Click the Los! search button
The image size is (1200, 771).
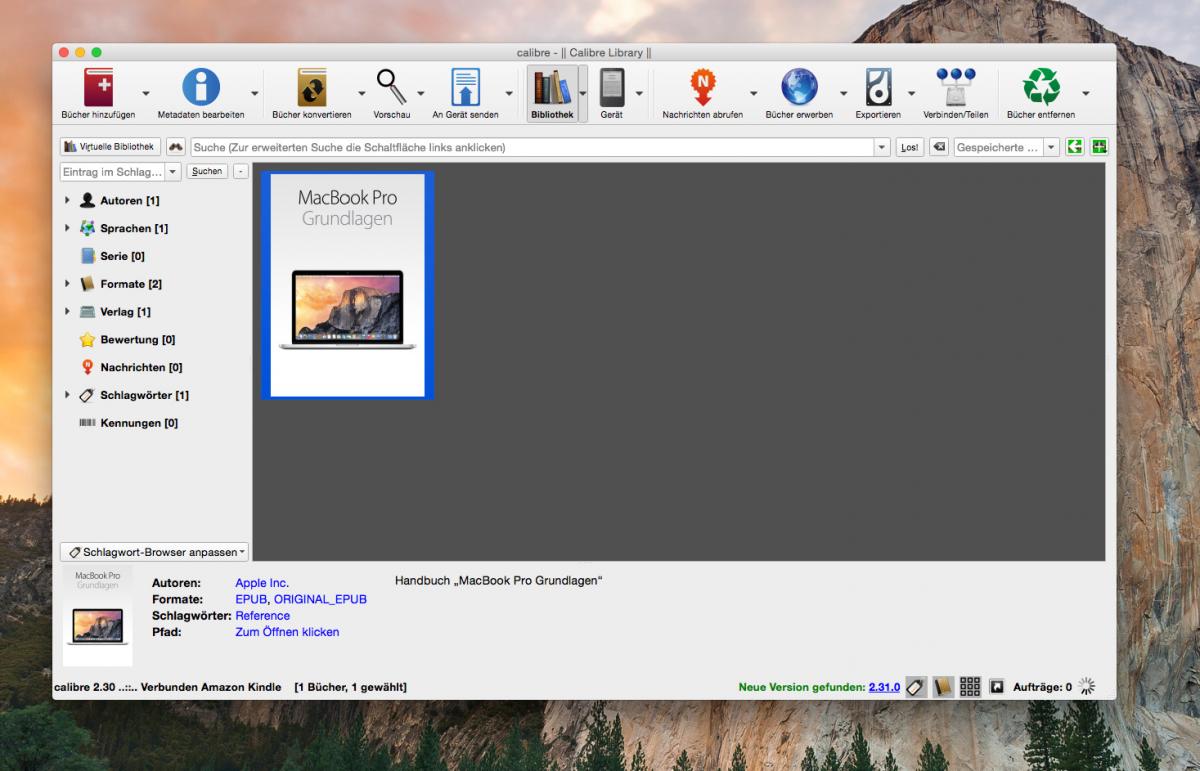(x=909, y=147)
